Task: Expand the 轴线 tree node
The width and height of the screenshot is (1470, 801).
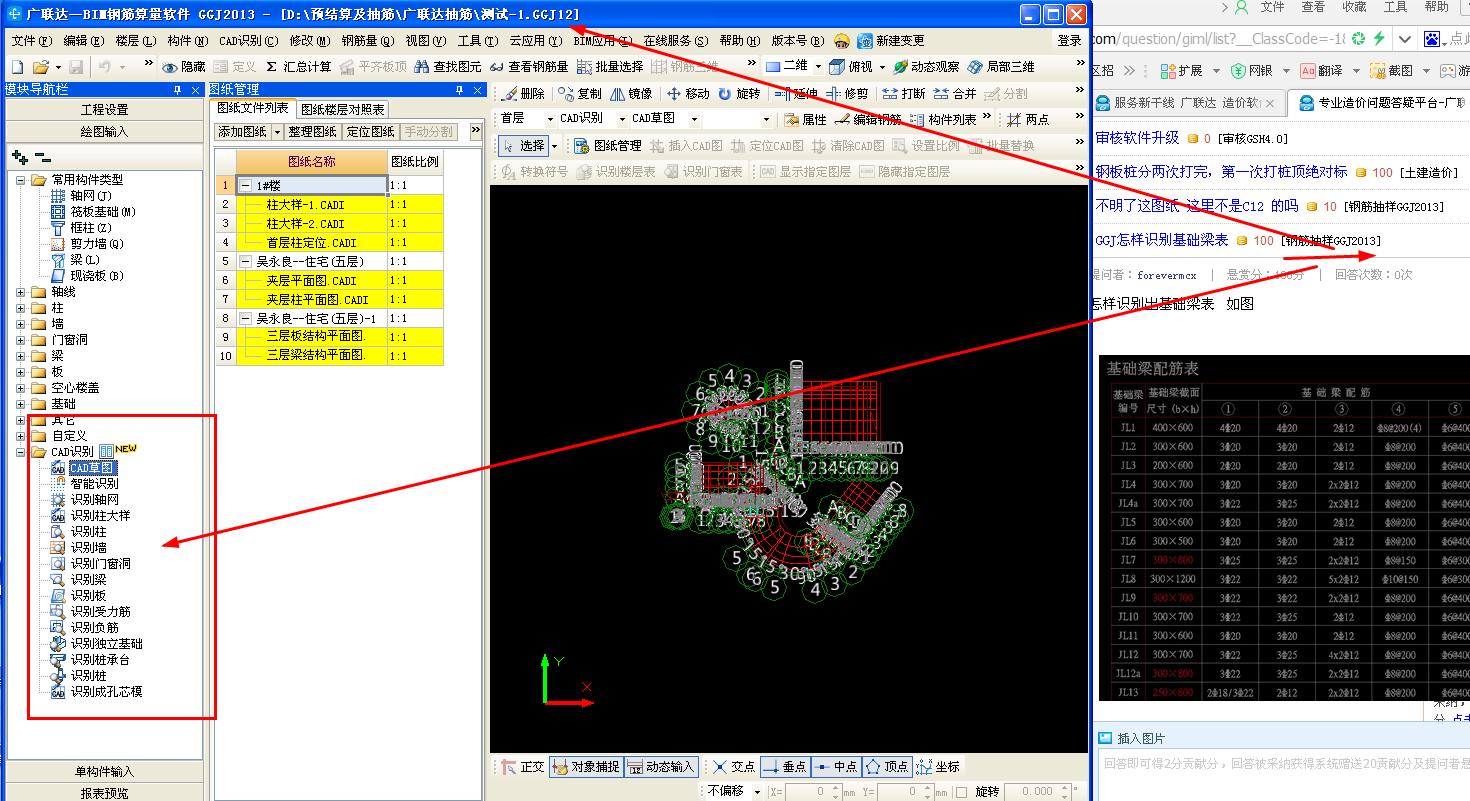Action: coord(21,292)
